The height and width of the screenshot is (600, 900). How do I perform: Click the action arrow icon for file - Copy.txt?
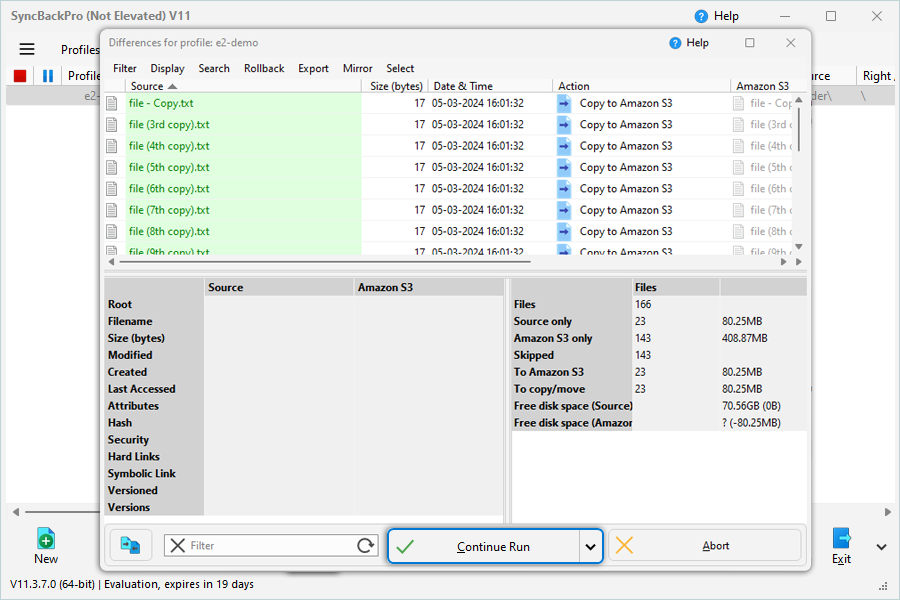coord(564,103)
